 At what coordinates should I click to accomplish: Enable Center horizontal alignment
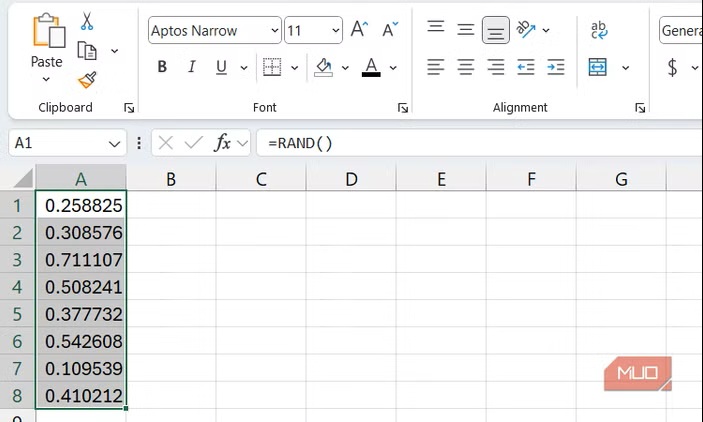466,67
